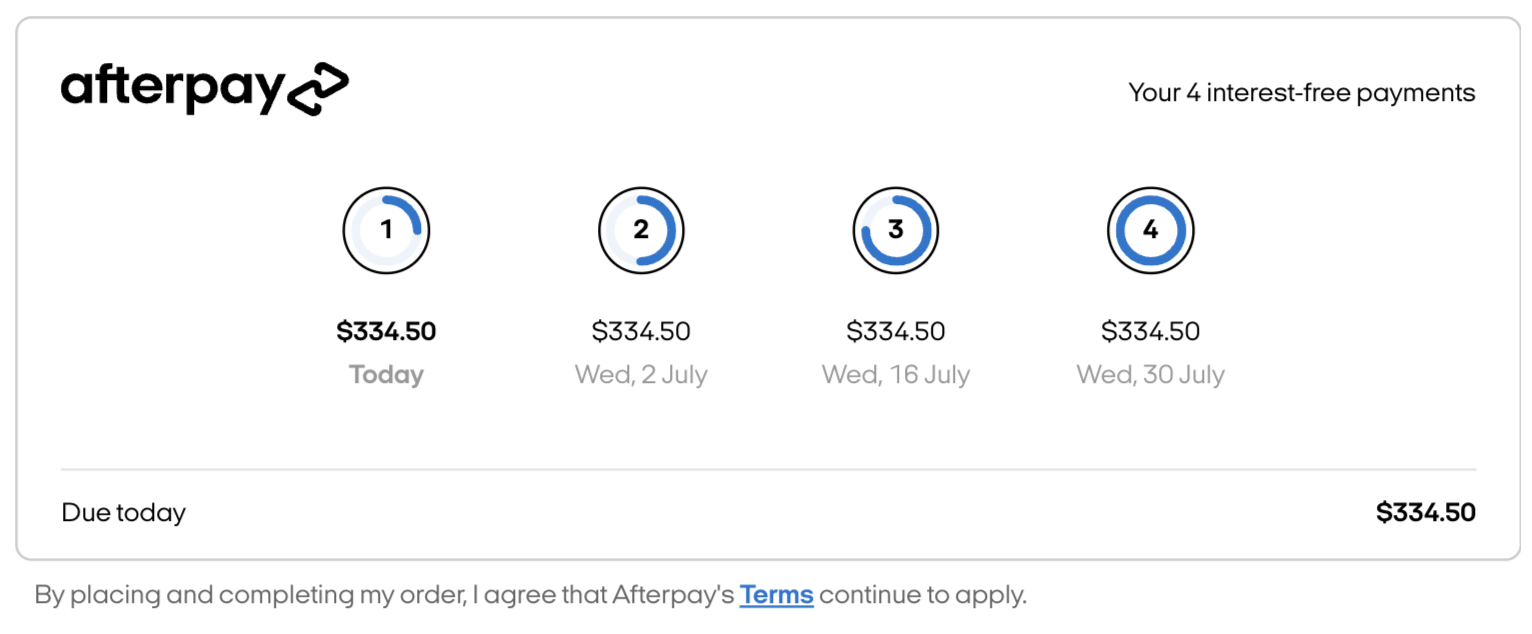Click the second installment's $334.50 amount
This screenshot has height=634, width=1532.
click(x=641, y=330)
